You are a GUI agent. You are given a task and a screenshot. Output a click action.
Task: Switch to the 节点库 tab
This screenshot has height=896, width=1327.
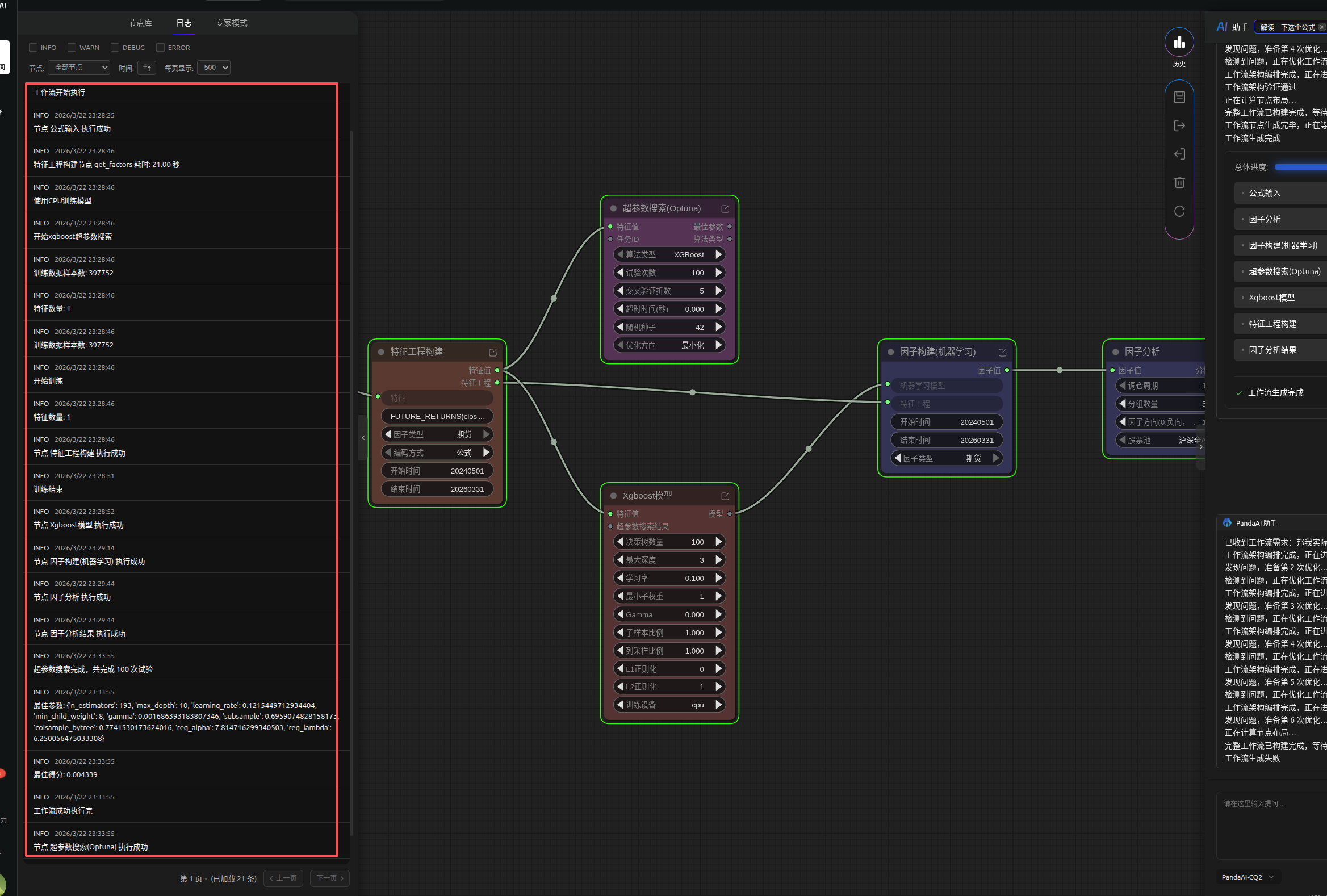coord(140,23)
